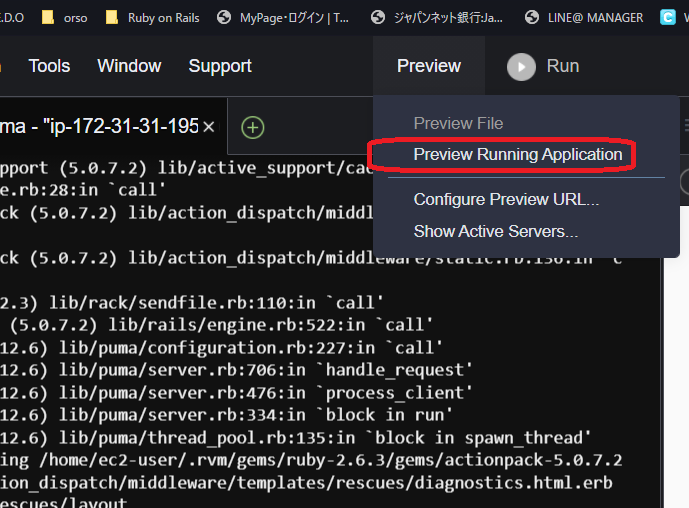The width and height of the screenshot is (689, 508).
Task: Click terminal line 'server.rb:476:in `process_client'
Action: [x=236, y=393]
